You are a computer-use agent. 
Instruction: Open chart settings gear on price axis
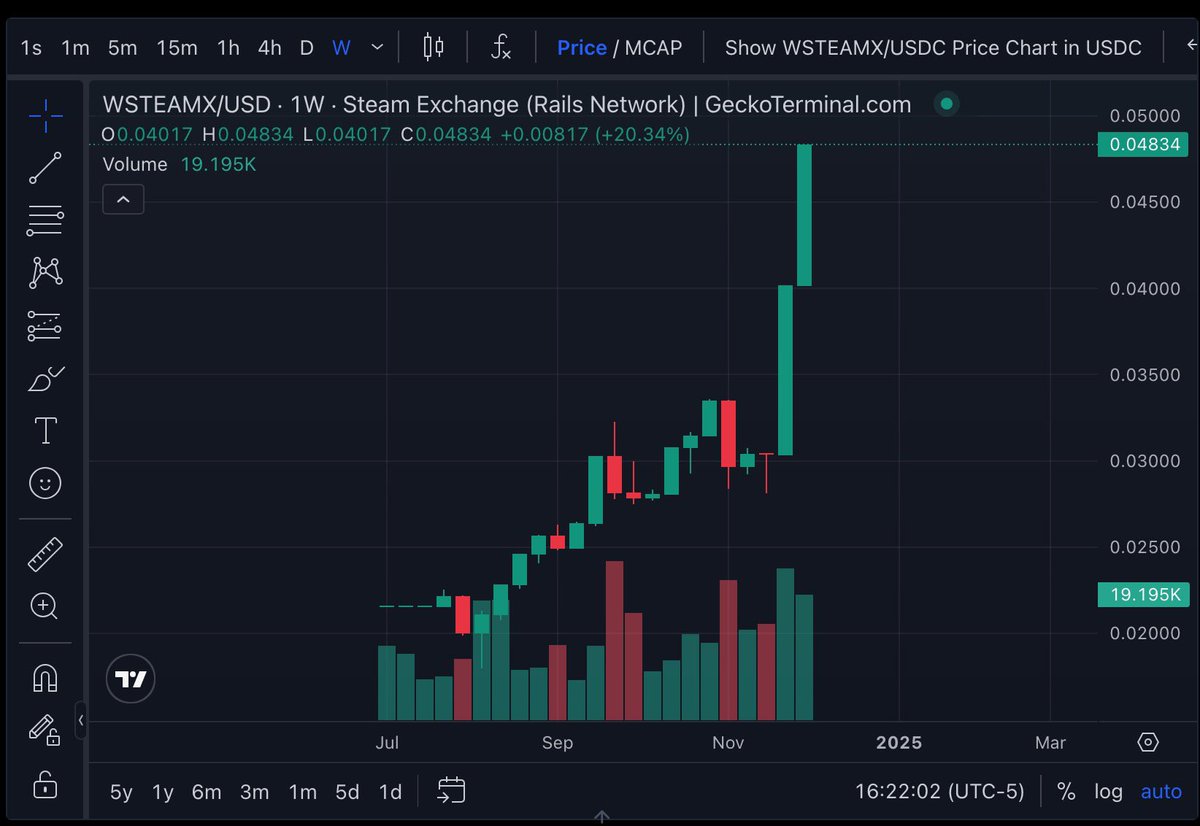coord(1148,742)
